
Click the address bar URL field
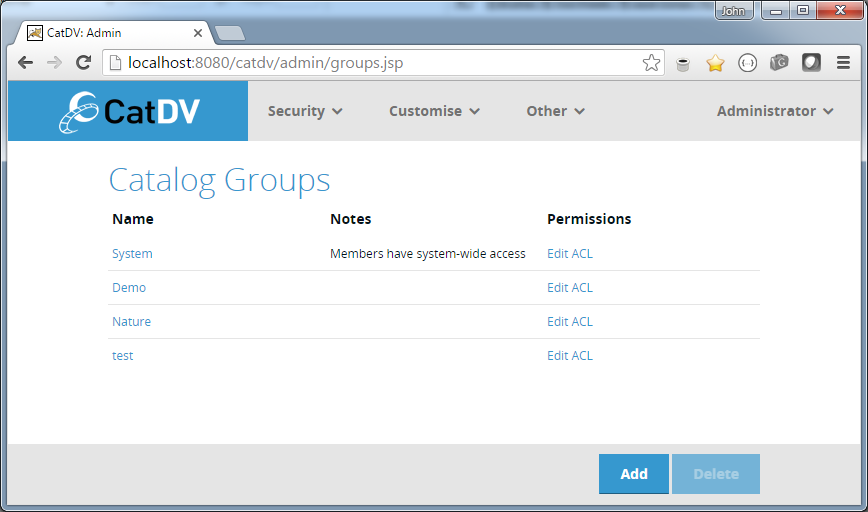(382, 63)
